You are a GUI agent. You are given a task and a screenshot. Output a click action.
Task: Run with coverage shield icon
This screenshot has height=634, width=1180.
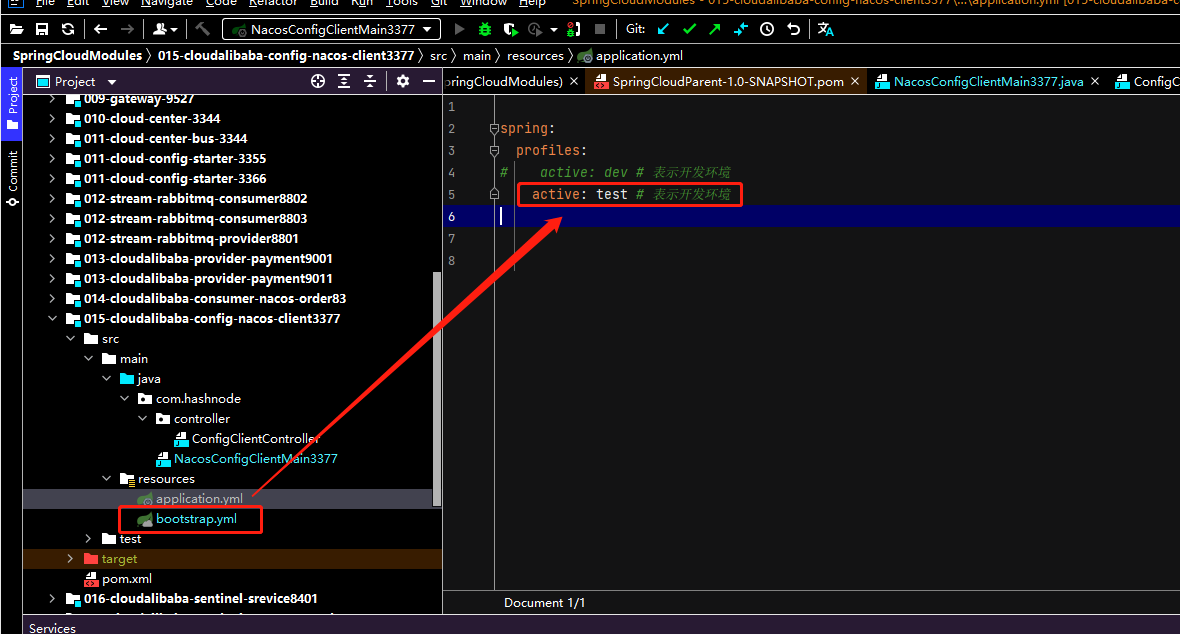point(510,29)
